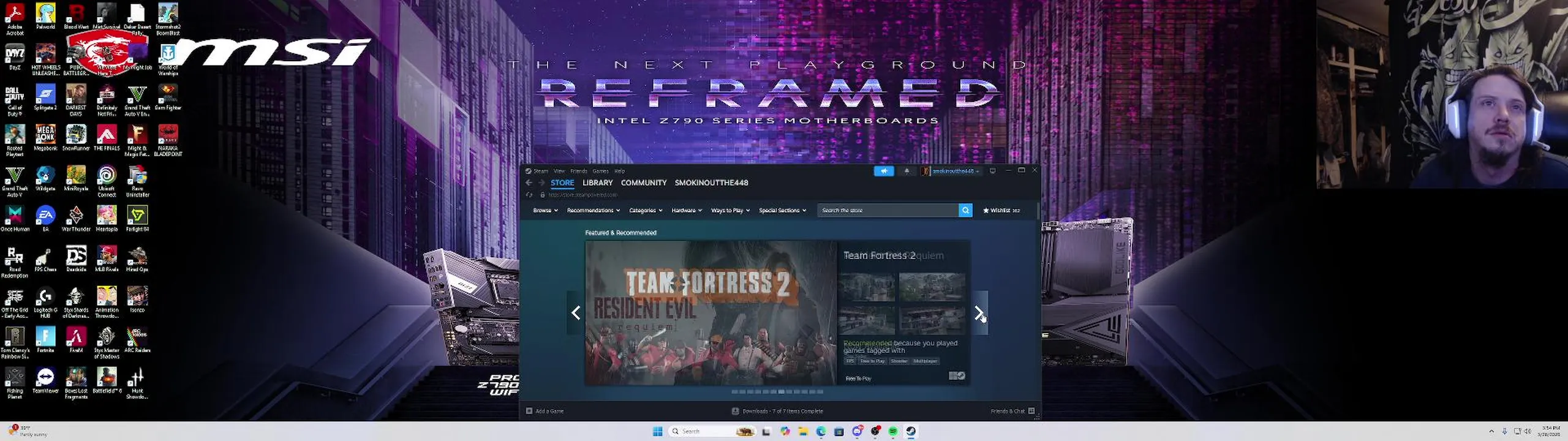Screen dimensions: 1568x441
Task: Select the STORE tab
Action: pyautogui.click(x=562, y=183)
